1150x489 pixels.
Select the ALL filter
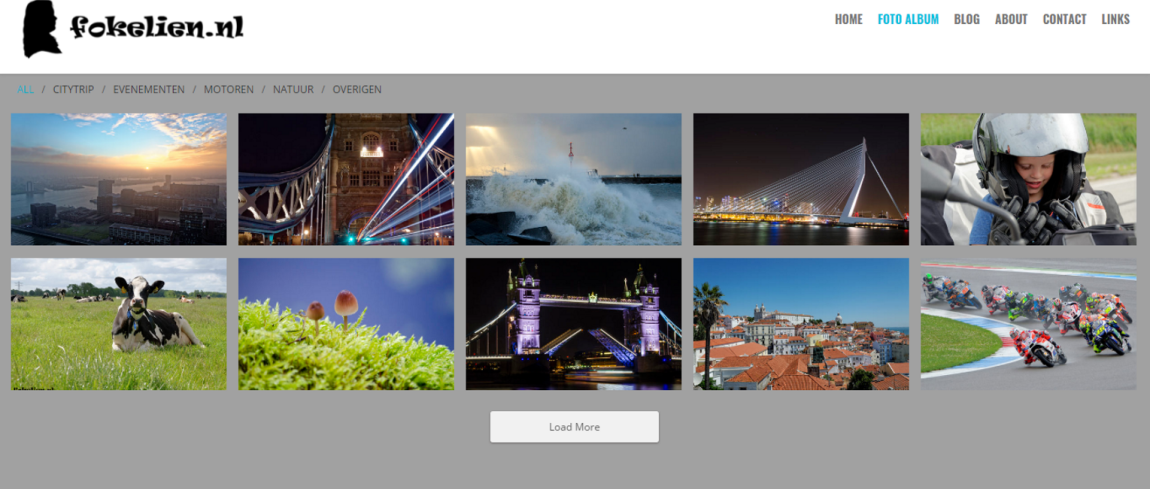pyautogui.click(x=26, y=89)
